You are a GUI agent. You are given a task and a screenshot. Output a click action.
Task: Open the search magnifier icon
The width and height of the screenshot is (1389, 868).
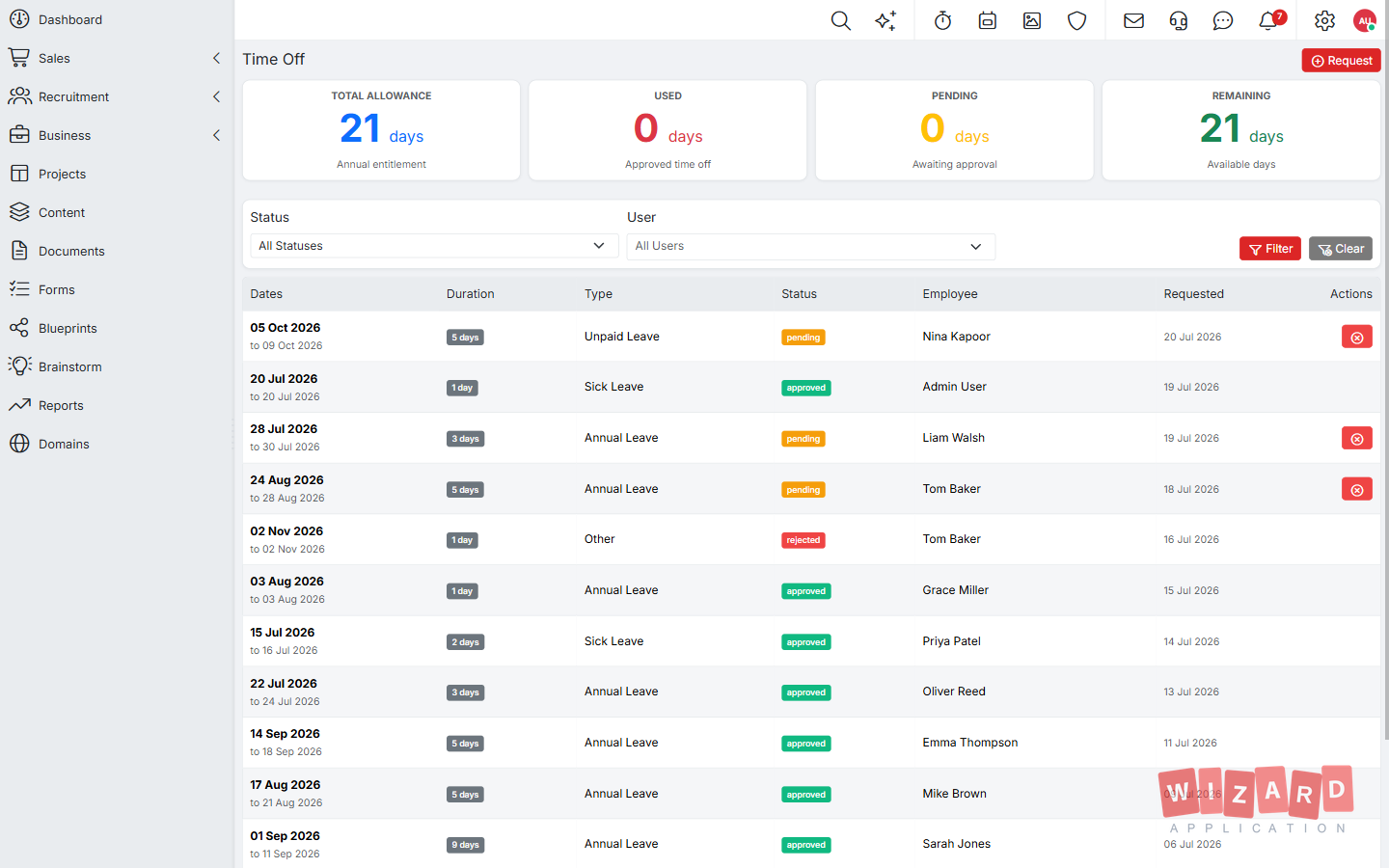841,20
